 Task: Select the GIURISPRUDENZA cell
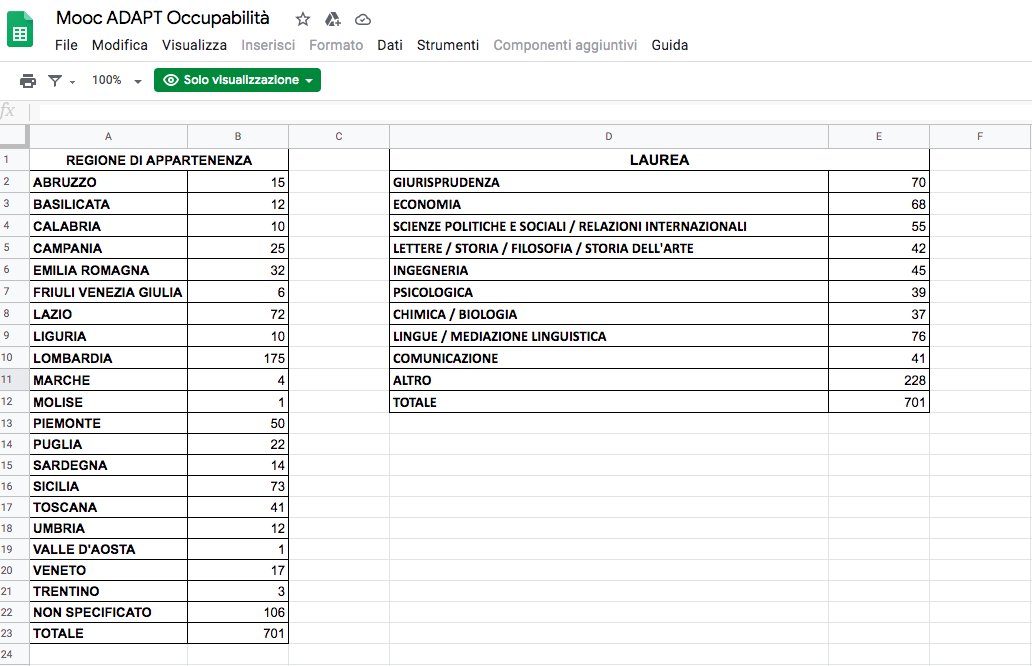click(x=609, y=182)
